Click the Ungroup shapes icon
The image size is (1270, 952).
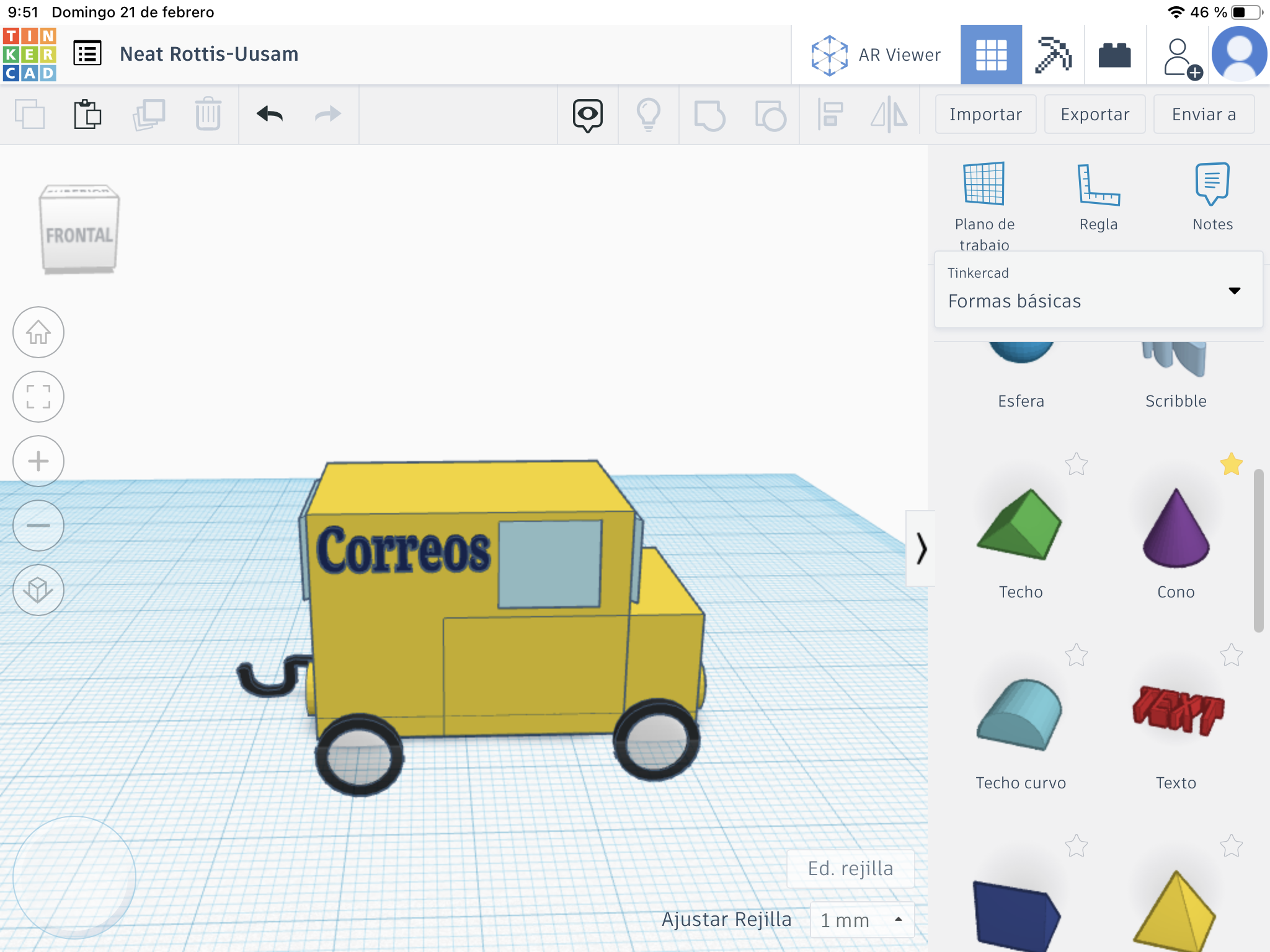(770, 115)
